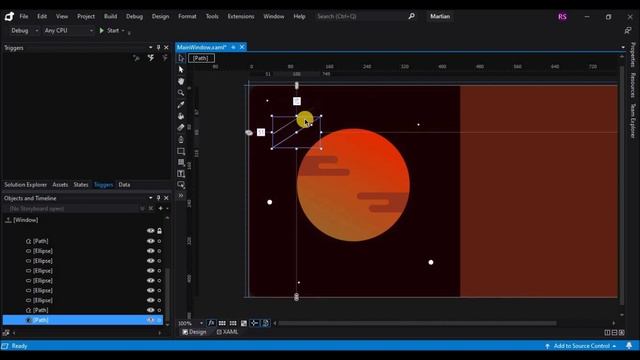
Task: Select the Grid layout panel tool
Action: pos(181,162)
